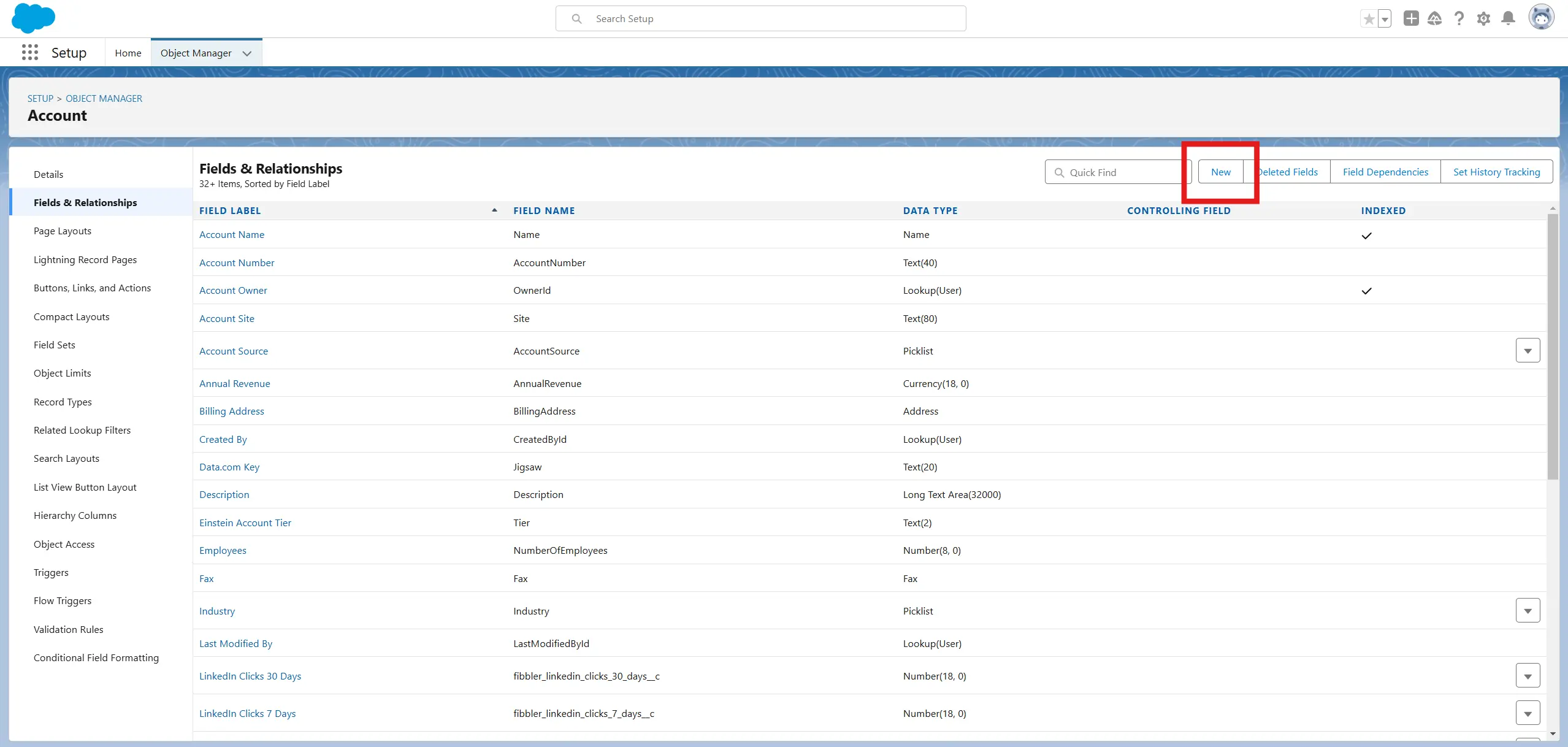Image resolution: width=1568 pixels, height=747 pixels.
Task: Expand favorites list dropdown arrow
Action: click(1384, 19)
